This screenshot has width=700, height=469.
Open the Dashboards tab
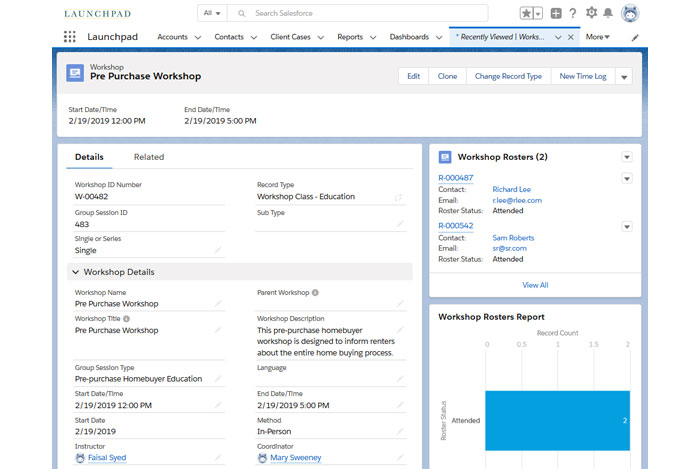point(409,37)
